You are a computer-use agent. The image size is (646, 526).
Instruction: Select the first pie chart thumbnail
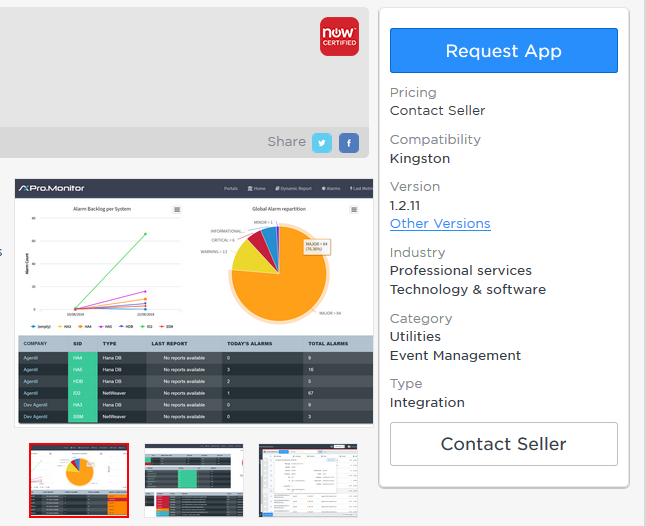coord(79,480)
